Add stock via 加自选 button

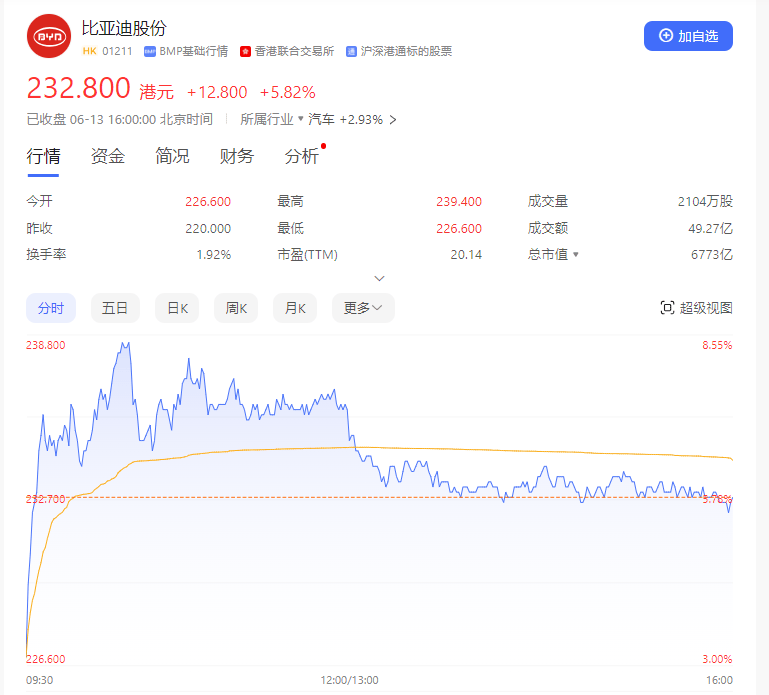point(688,36)
